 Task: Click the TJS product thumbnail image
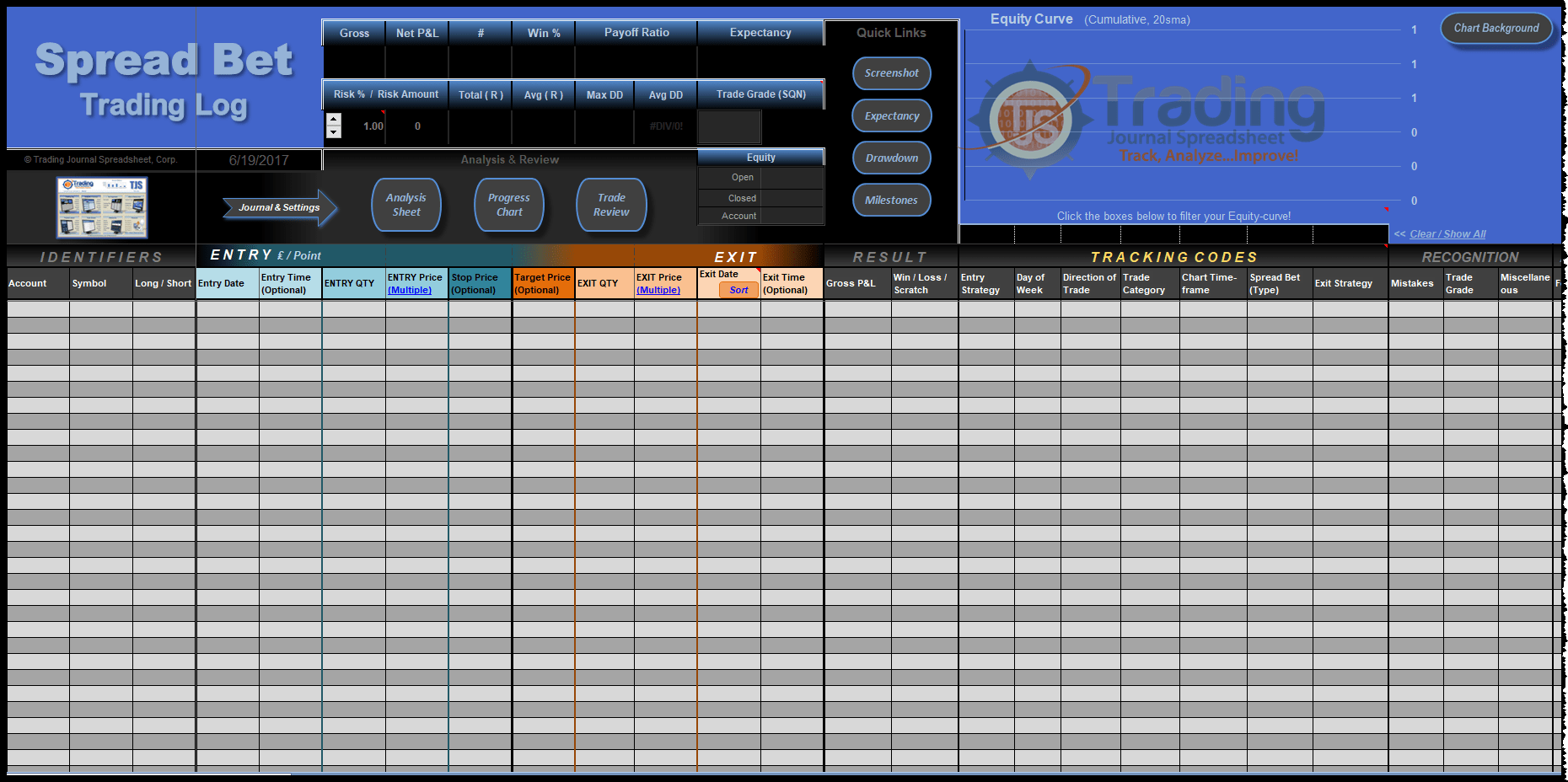[x=101, y=207]
